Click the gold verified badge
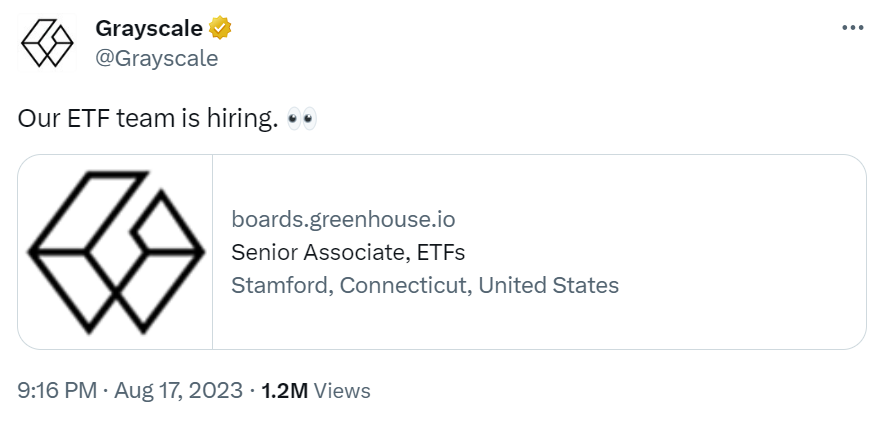This screenshot has width=885, height=426. pos(221,28)
